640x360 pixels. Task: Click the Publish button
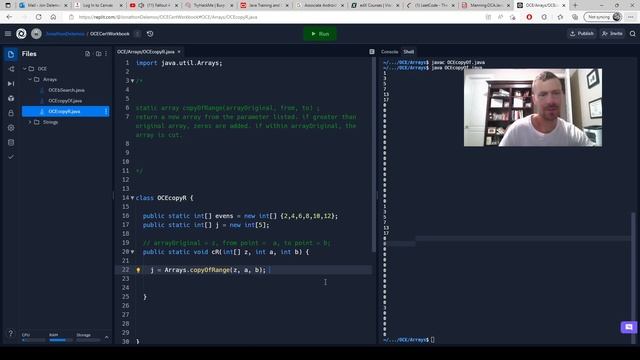click(582, 34)
